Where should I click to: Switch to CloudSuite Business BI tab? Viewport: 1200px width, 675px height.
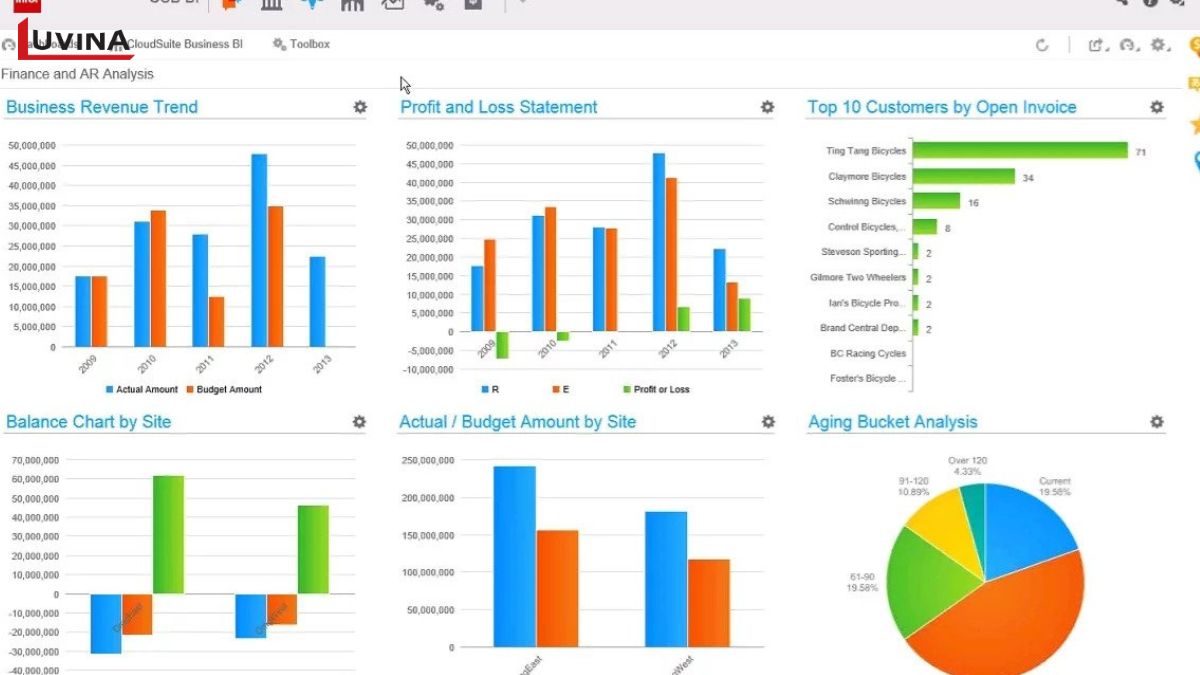click(183, 44)
